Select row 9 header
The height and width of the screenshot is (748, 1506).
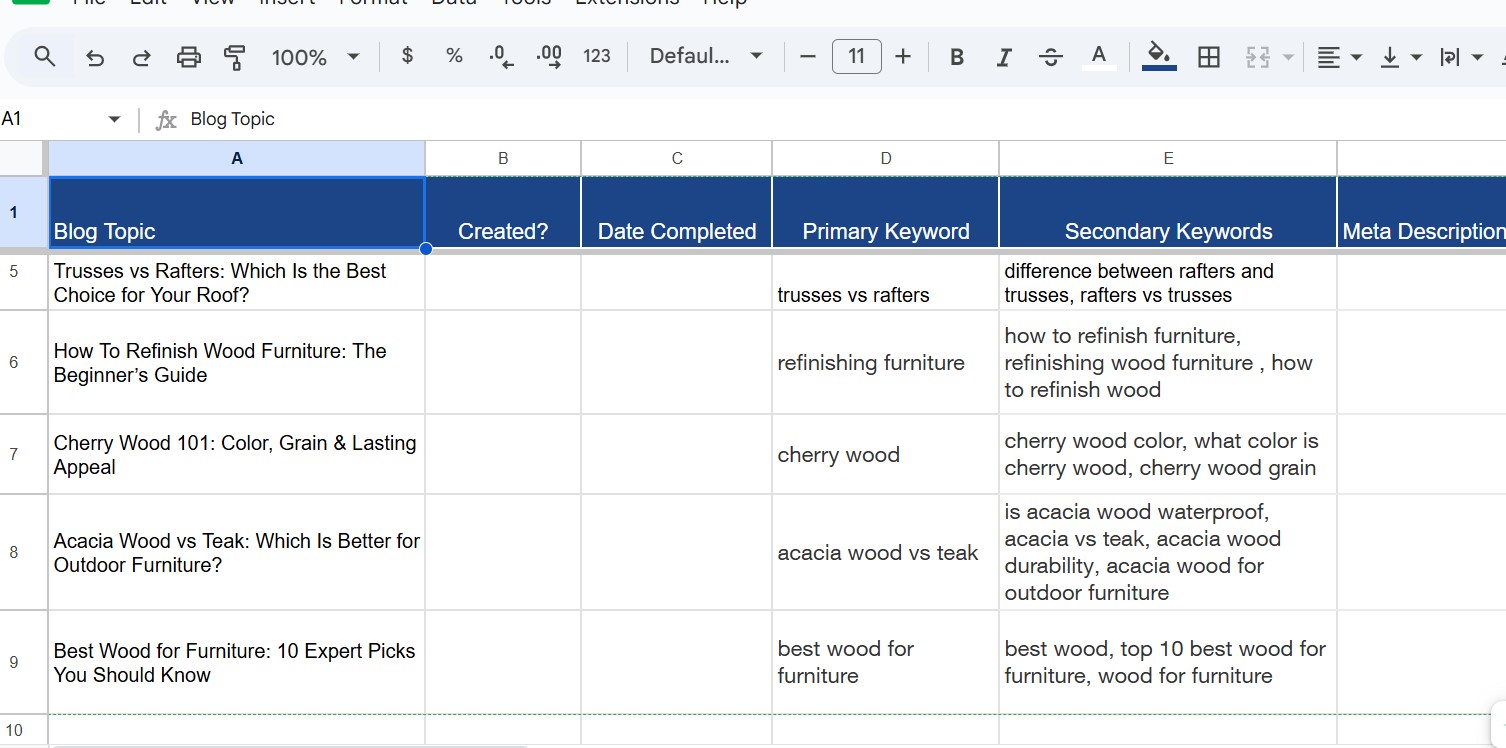point(23,662)
